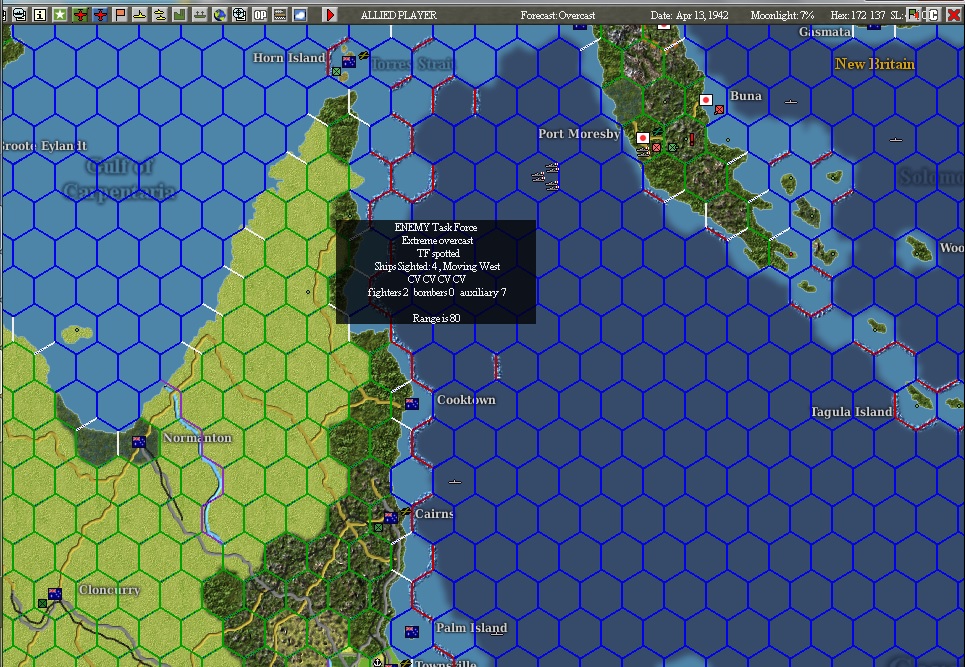Click the 'Port Moresby' map label
This screenshot has height=667, width=965.
coord(579,134)
